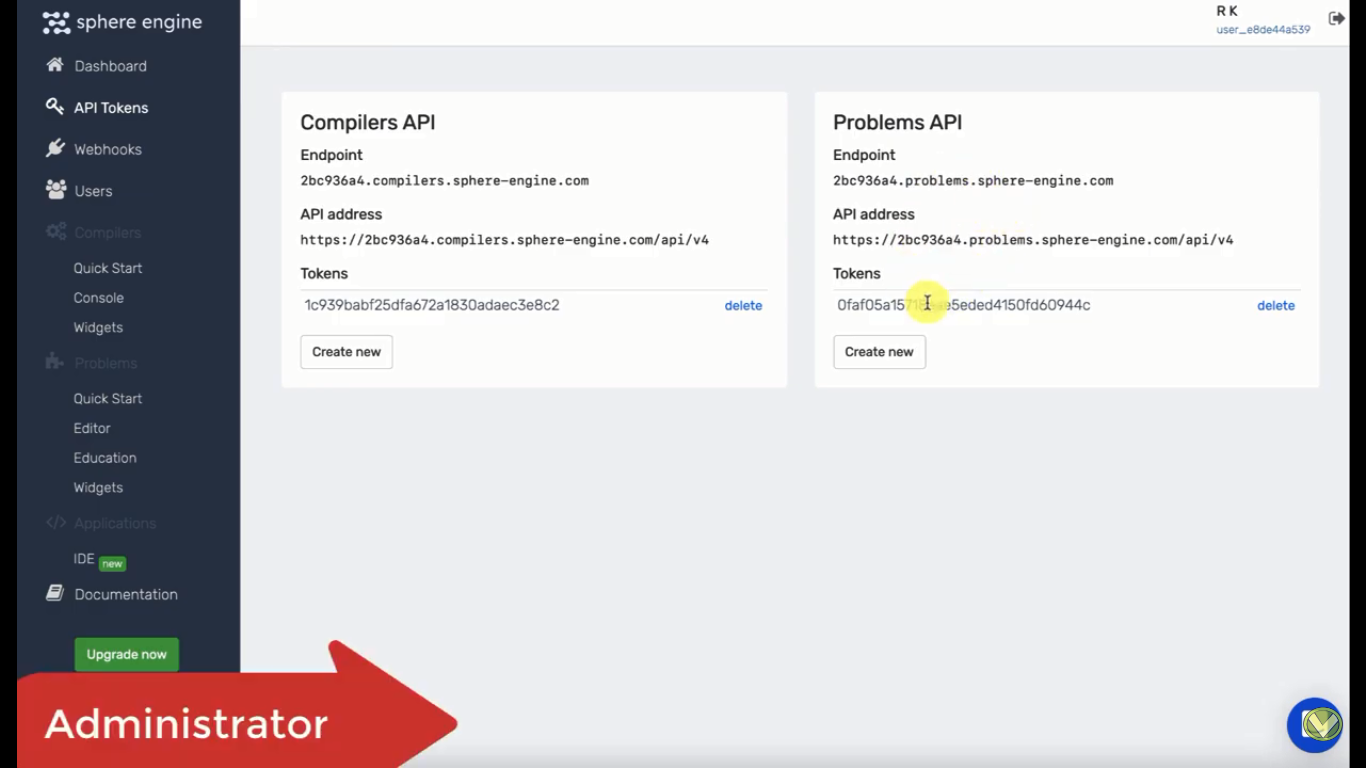The width and height of the screenshot is (1366, 768).
Task: Open Quick Start under the Compilers section
Action: coord(108,268)
